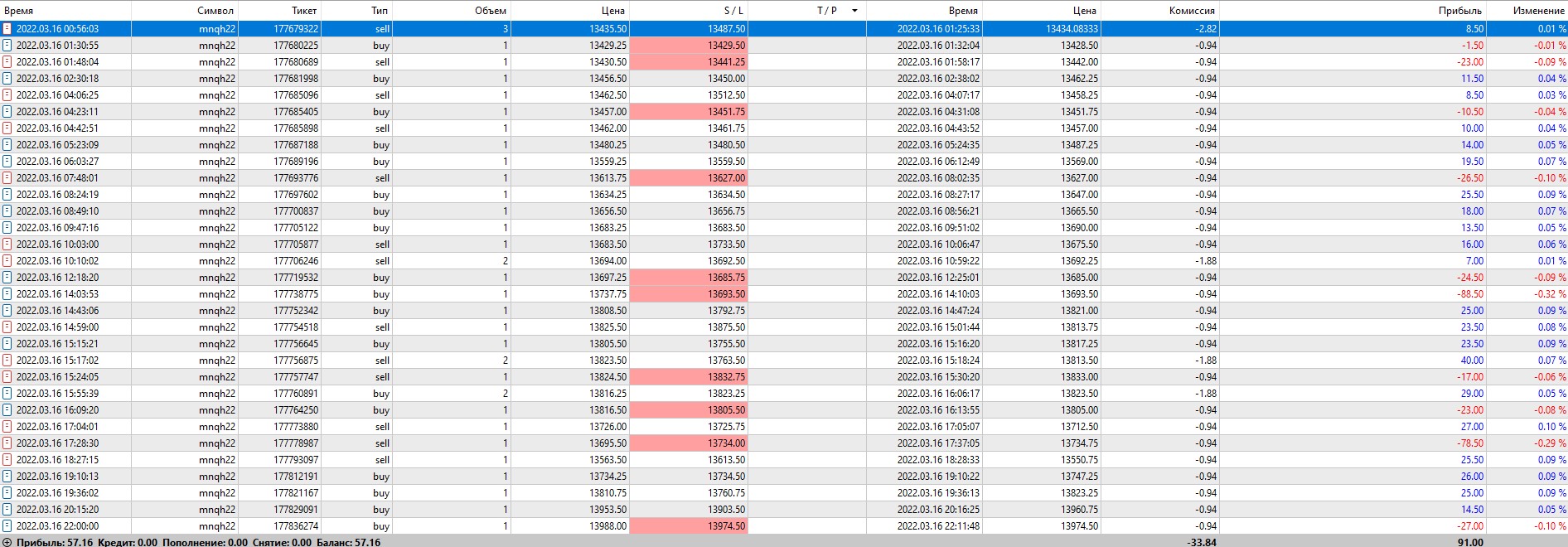Image resolution: width=1568 pixels, height=547 pixels.
Task: Click the order icon in the 06:03:27 row
Action: (x=7, y=162)
